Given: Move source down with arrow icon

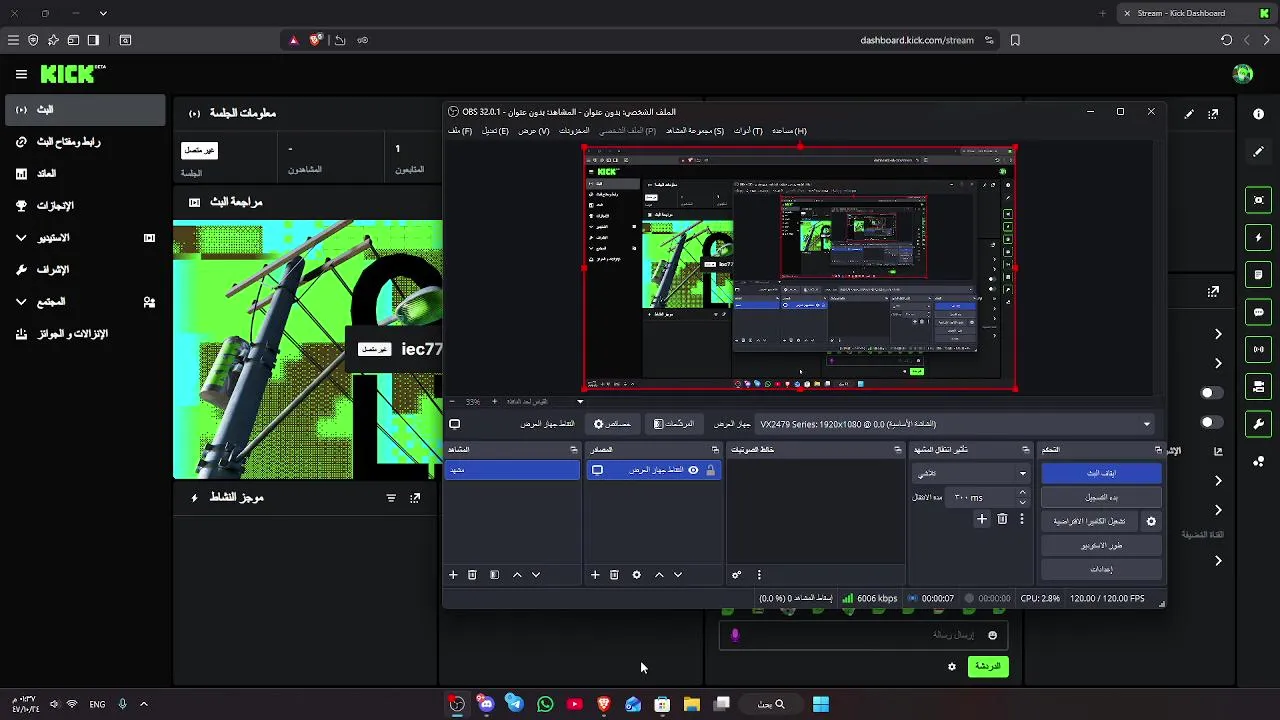Looking at the screenshot, I should click(678, 575).
